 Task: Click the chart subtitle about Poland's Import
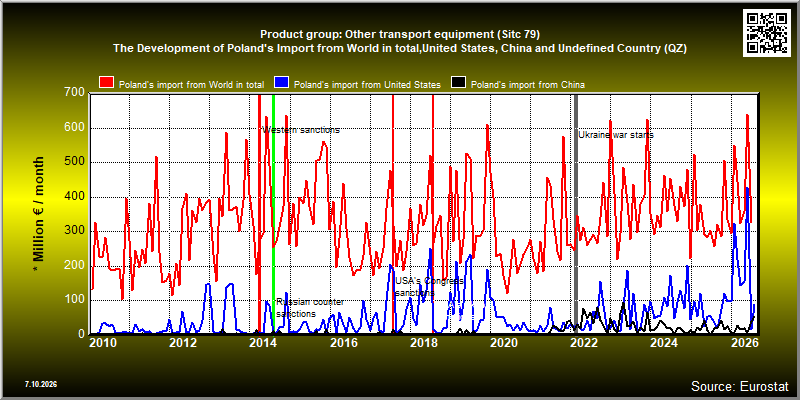[x=400, y=49]
